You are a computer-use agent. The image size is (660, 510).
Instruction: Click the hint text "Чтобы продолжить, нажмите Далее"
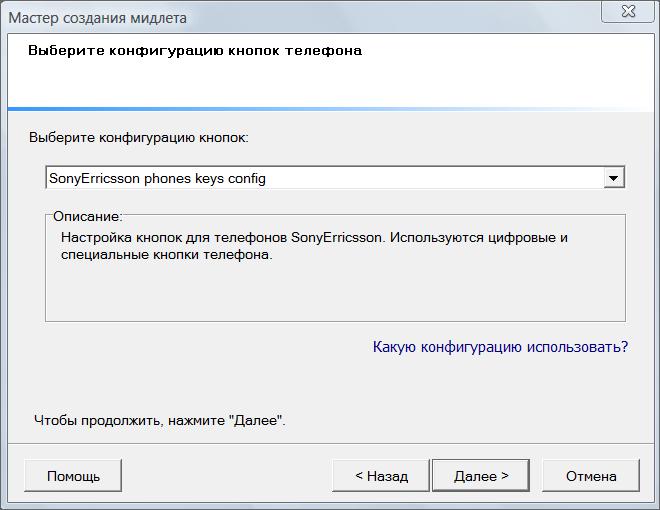[160, 421]
